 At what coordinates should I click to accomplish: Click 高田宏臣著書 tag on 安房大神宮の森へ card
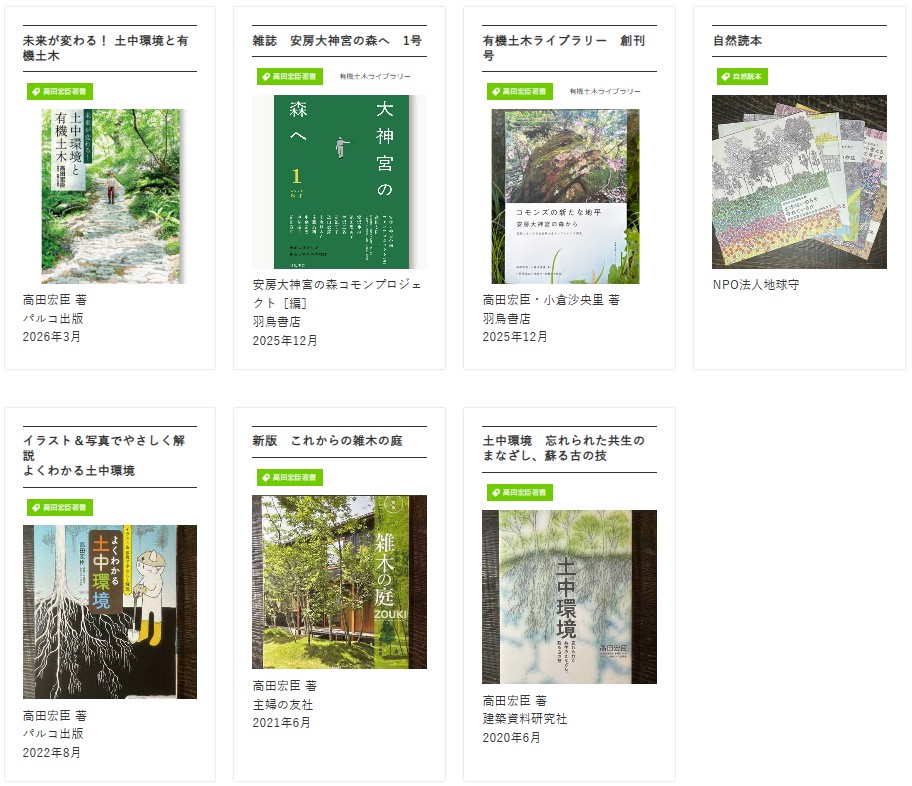pos(290,76)
